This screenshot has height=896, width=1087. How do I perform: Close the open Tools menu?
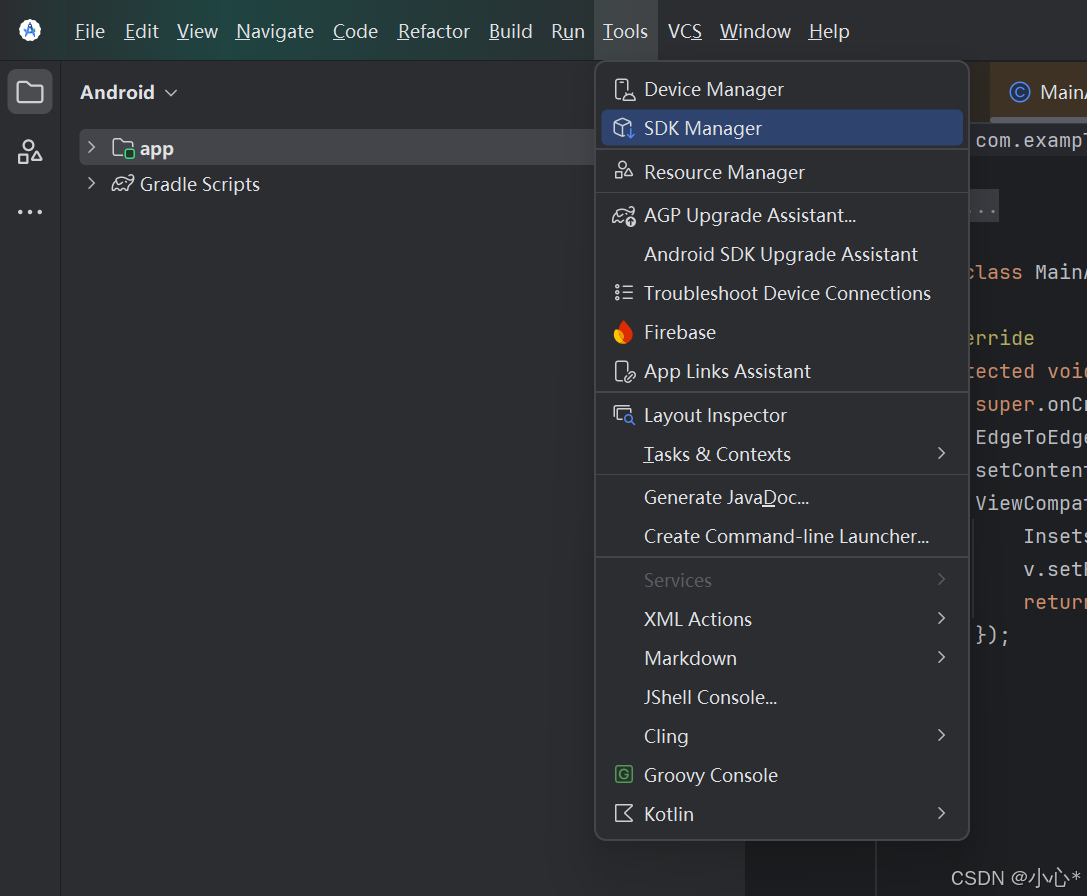pos(625,31)
